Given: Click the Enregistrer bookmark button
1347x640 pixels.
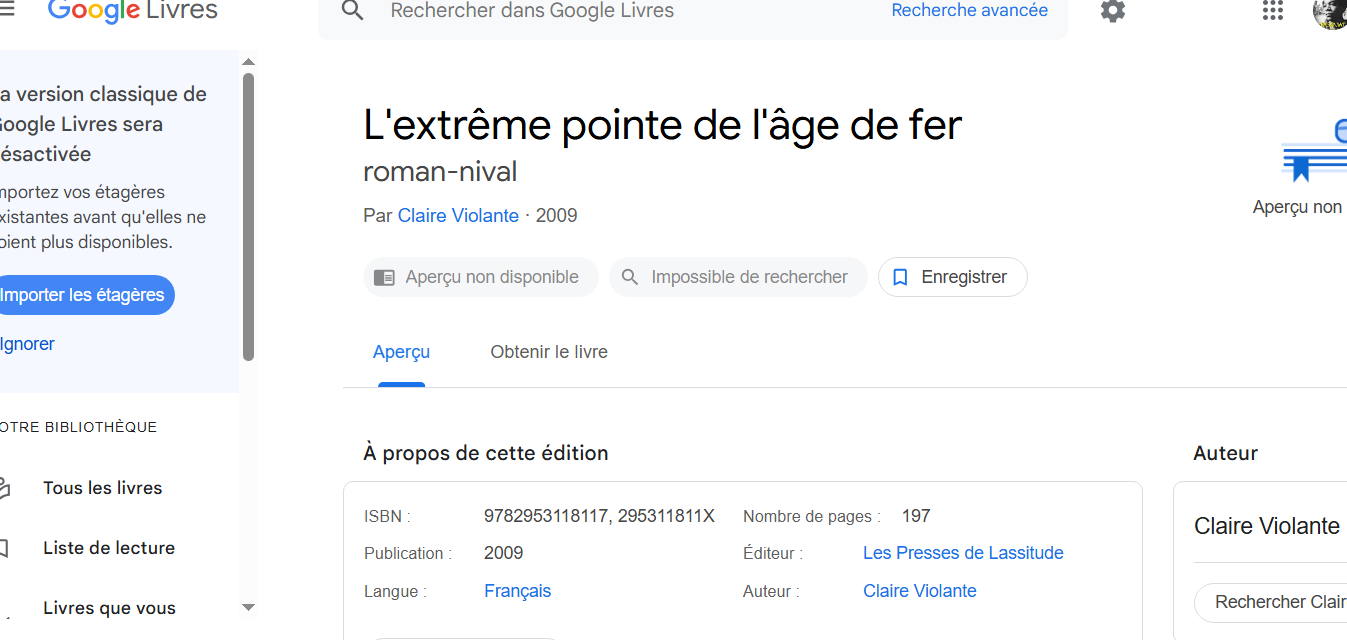Looking at the screenshot, I should [x=952, y=277].
